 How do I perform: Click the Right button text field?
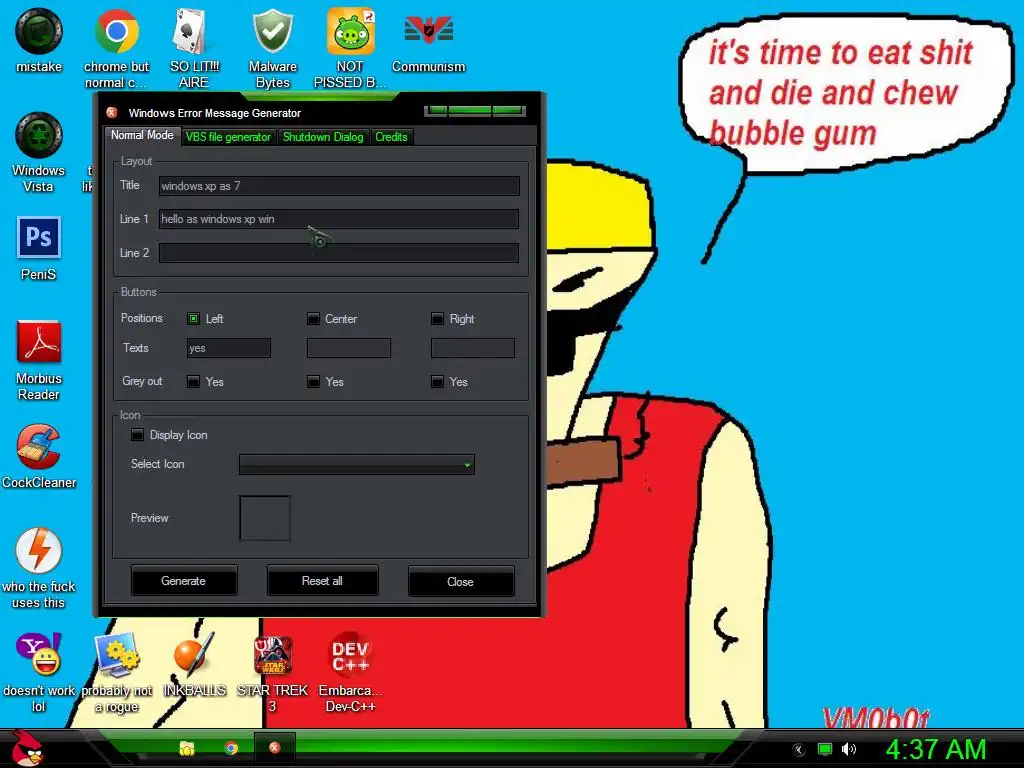click(x=473, y=348)
